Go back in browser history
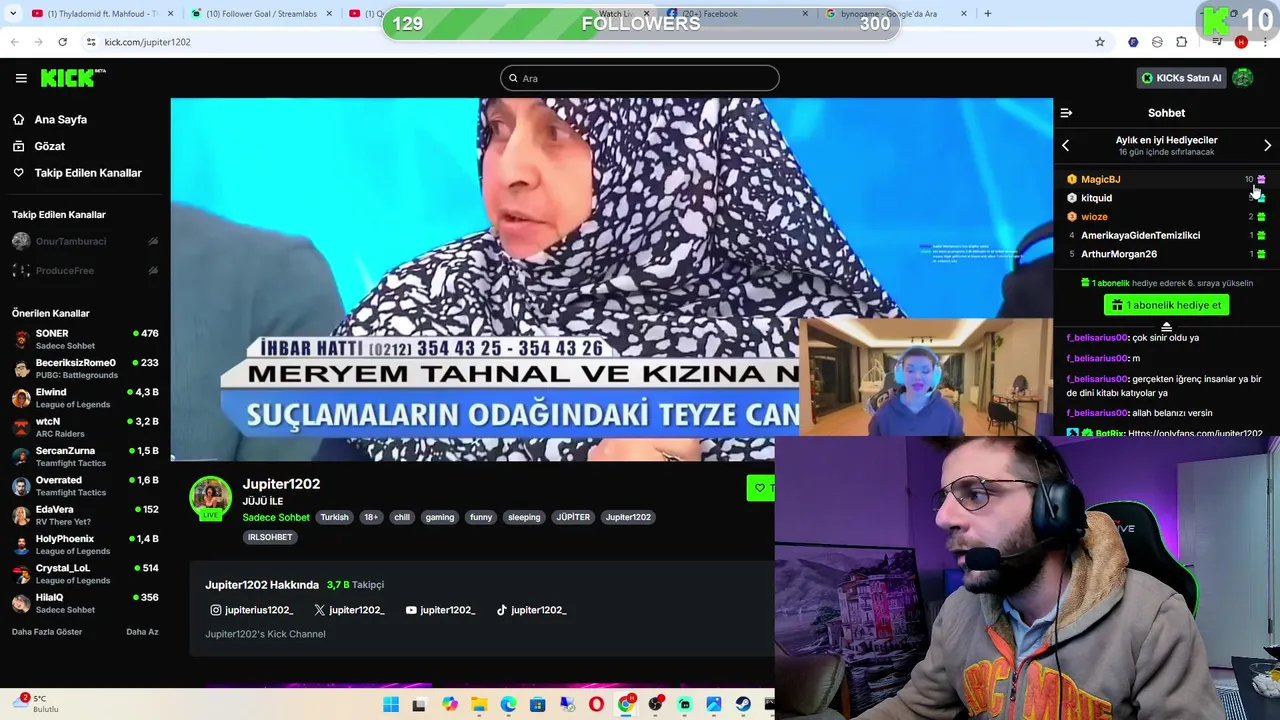 15,42
